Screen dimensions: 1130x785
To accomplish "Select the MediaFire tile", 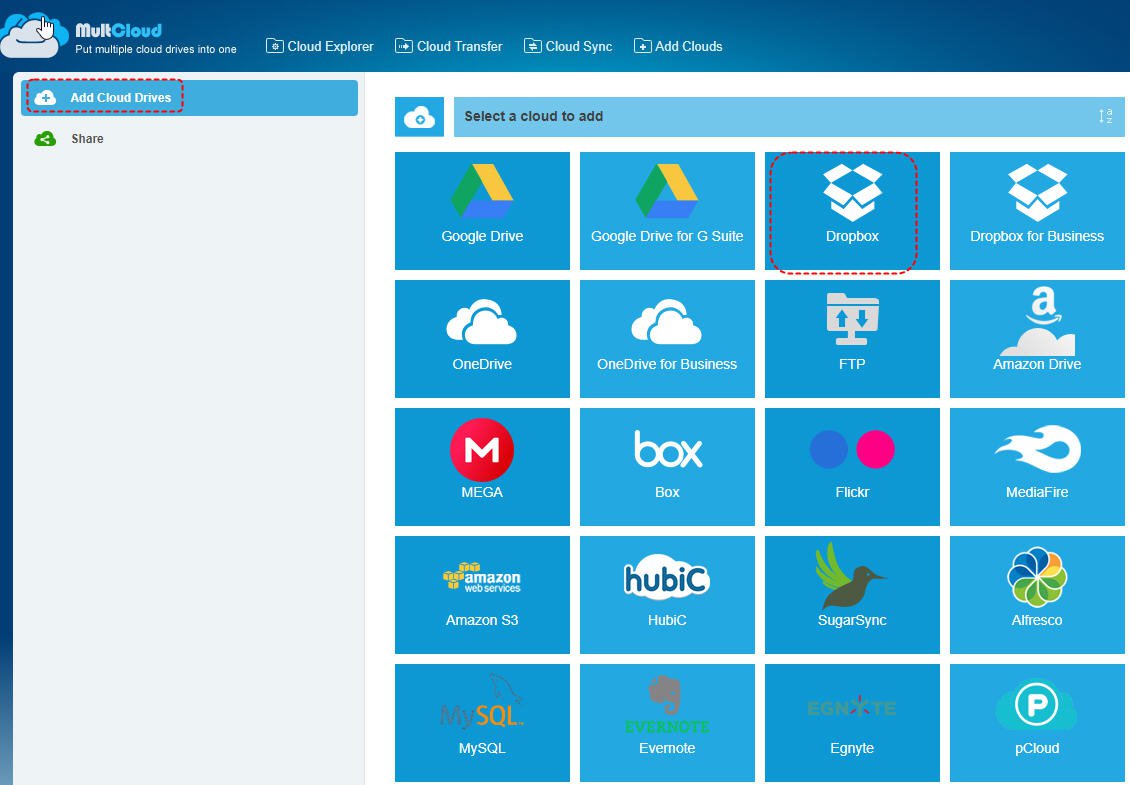I will pyautogui.click(x=1037, y=466).
